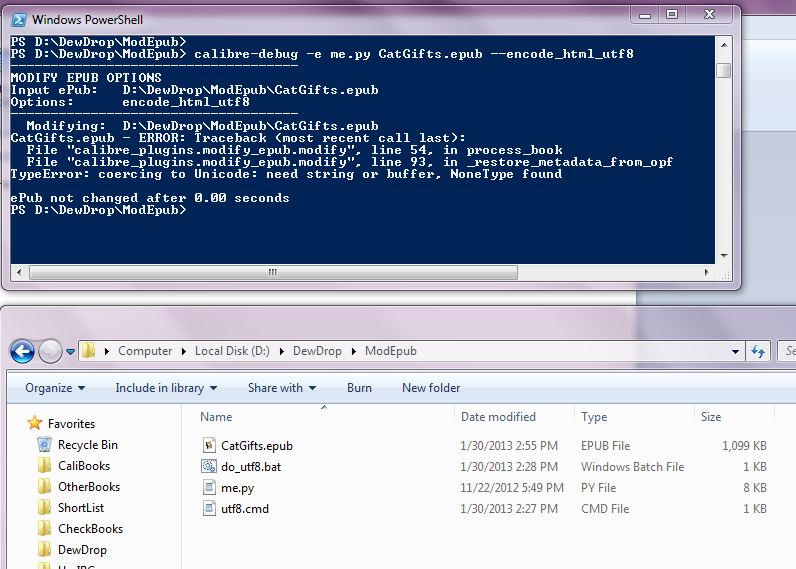Click PowerShell horizontal scrollbar left arrow
Screen dimensions: 796x569
click(19, 273)
